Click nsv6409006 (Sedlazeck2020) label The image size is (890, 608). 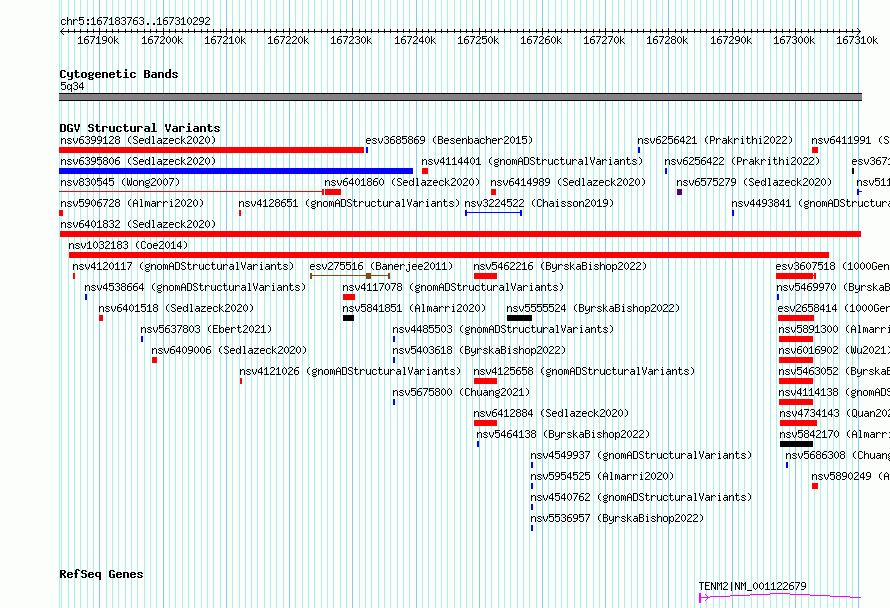coord(229,350)
